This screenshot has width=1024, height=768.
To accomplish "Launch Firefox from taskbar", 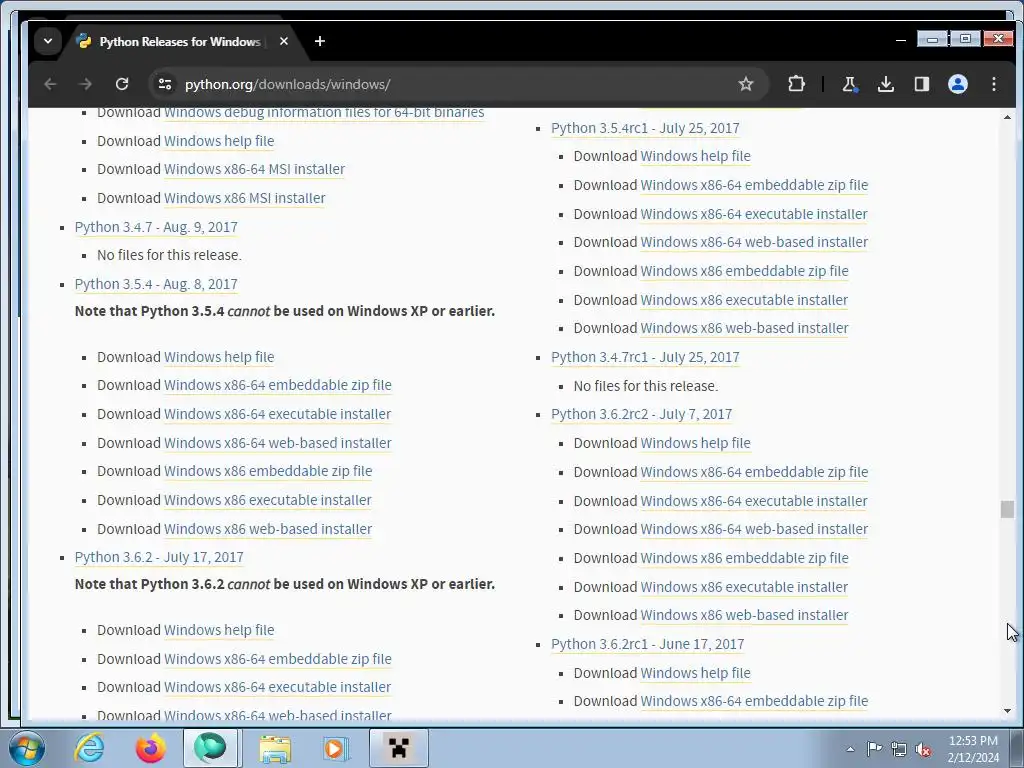I will 150,748.
